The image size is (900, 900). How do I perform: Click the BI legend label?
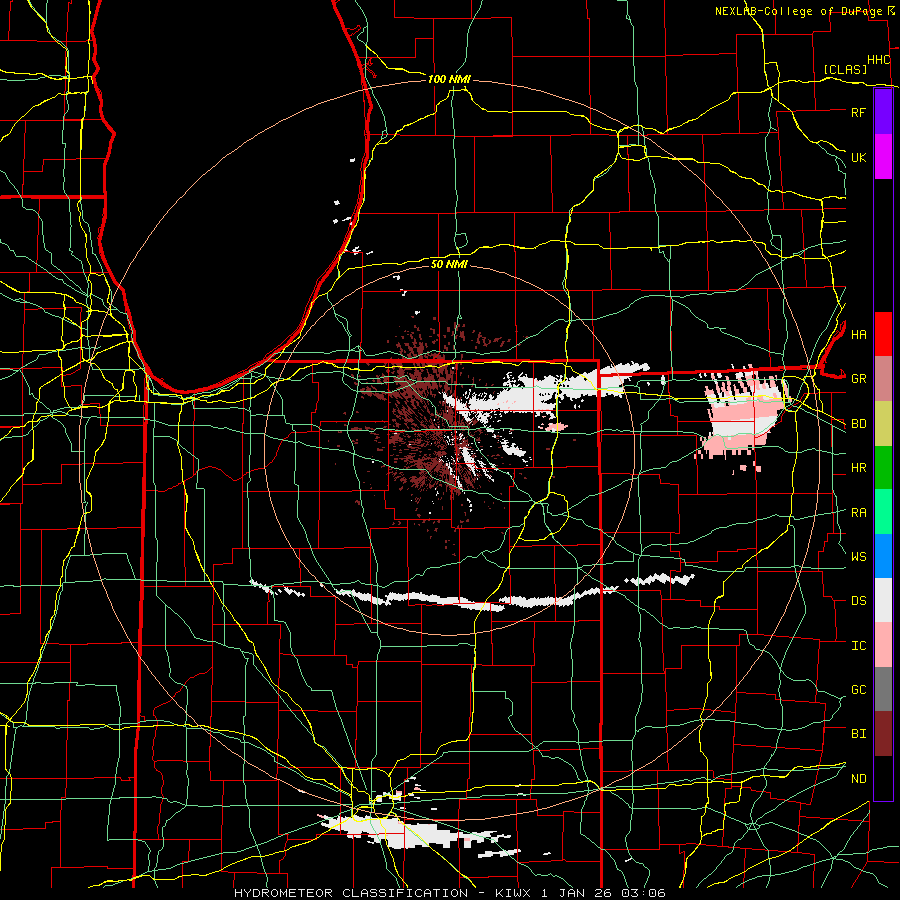tap(858, 734)
